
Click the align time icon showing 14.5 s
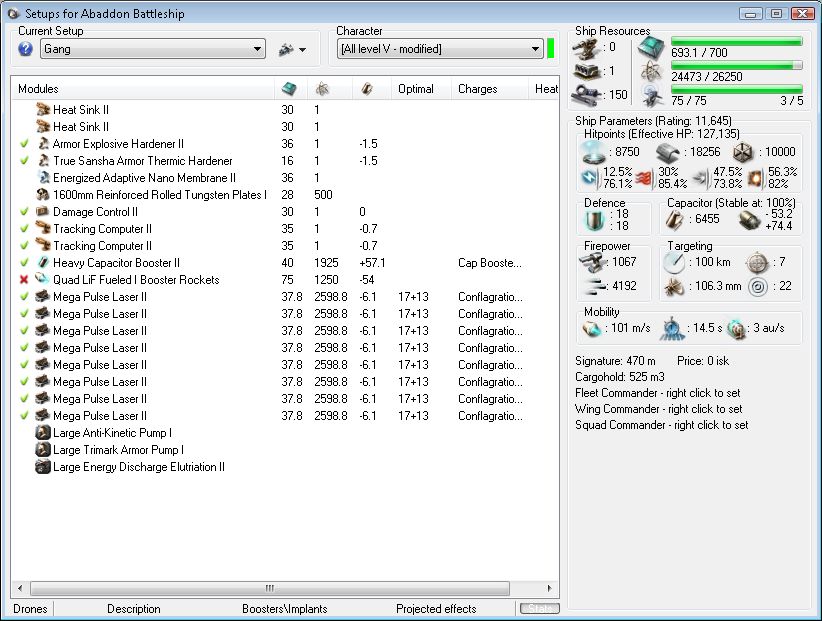[672, 329]
